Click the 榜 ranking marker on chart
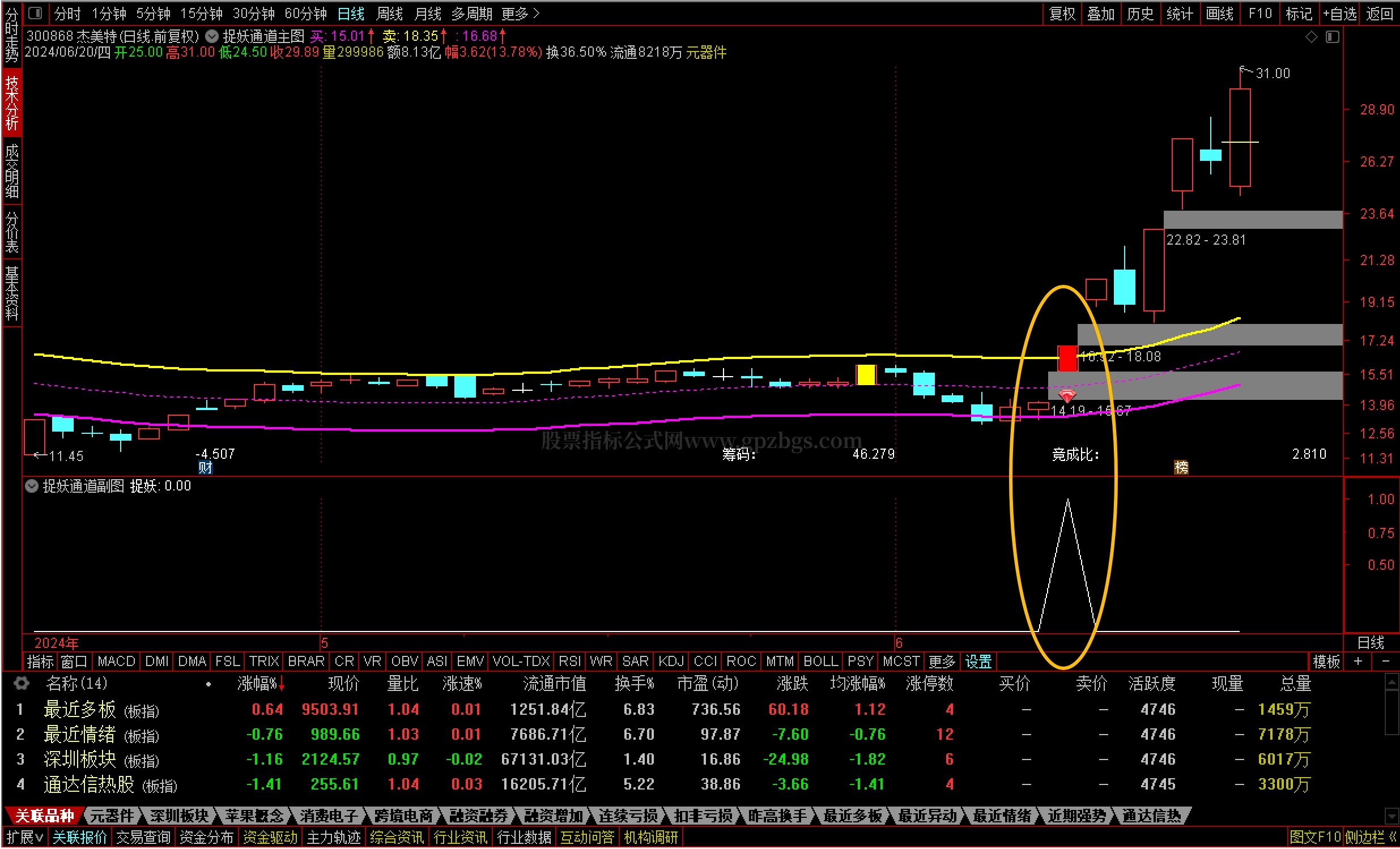The width and height of the screenshot is (1400, 849). pos(1181,467)
